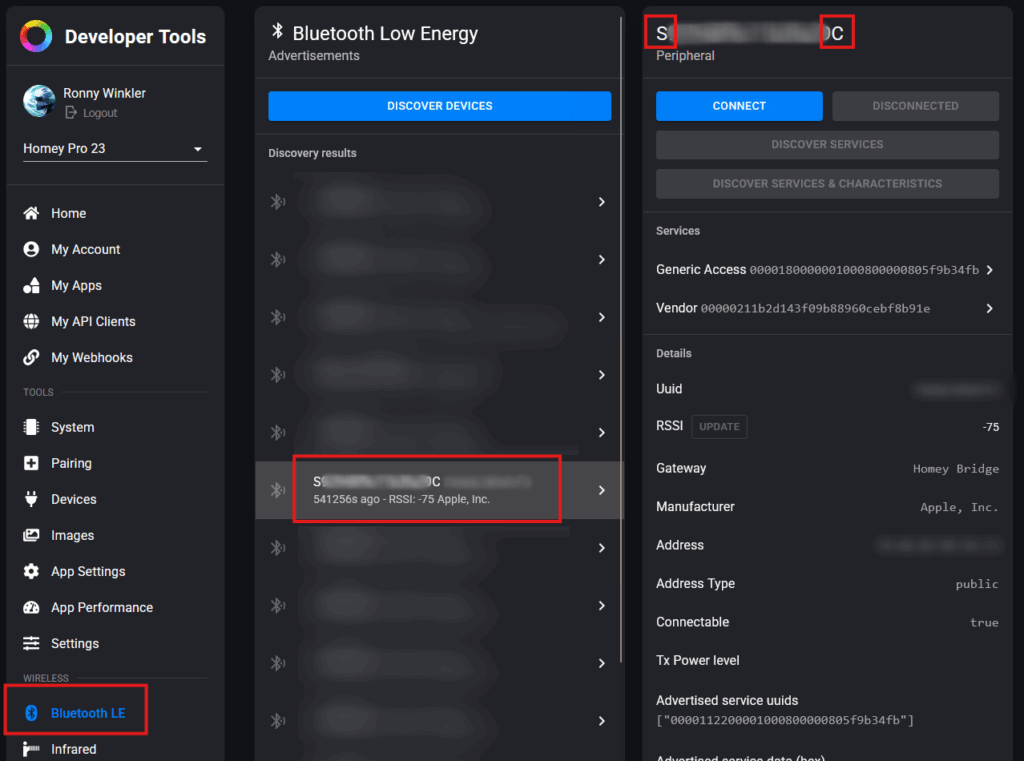Open the Images tool
This screenshot has height=761, width=1024.
coord(72,535)
